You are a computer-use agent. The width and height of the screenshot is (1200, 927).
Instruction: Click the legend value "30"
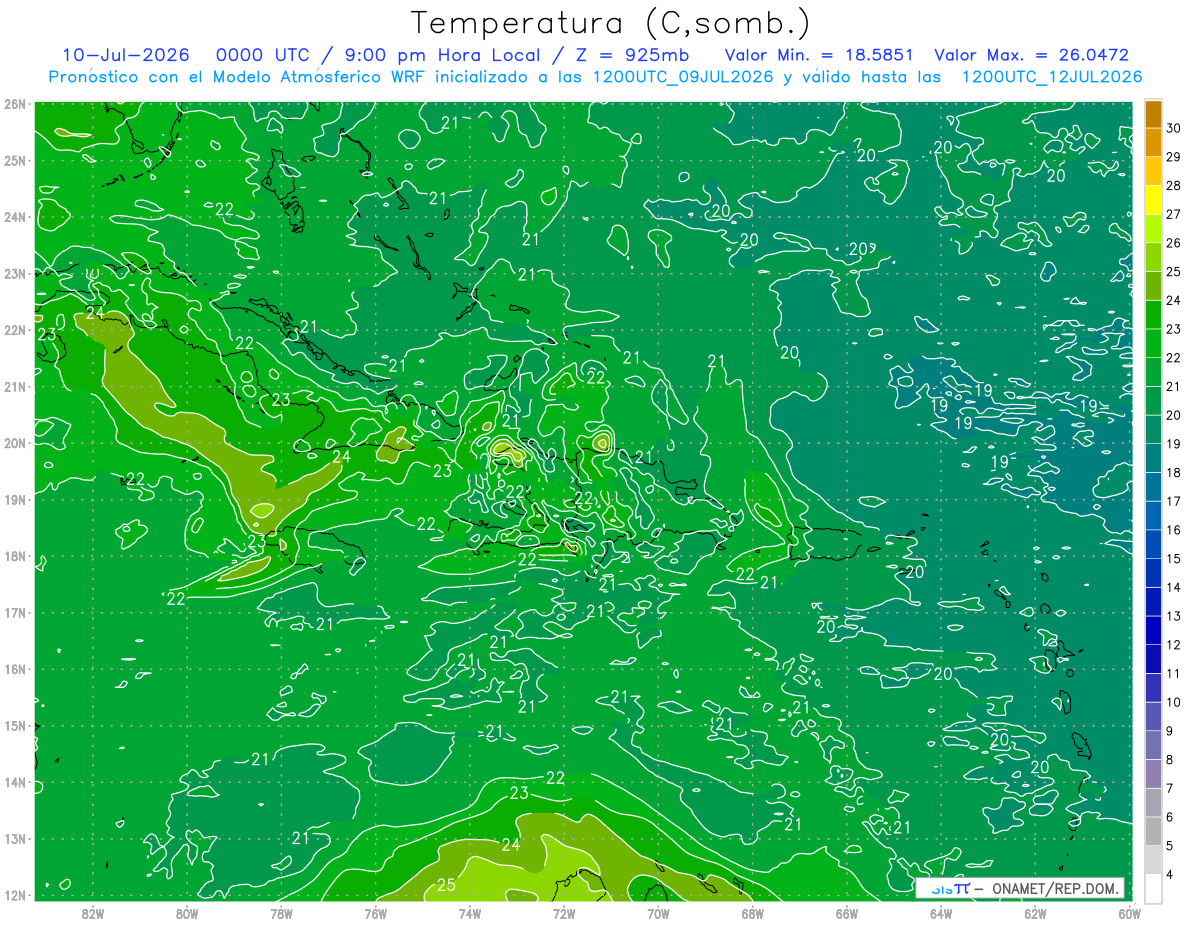pos(1173,128)
